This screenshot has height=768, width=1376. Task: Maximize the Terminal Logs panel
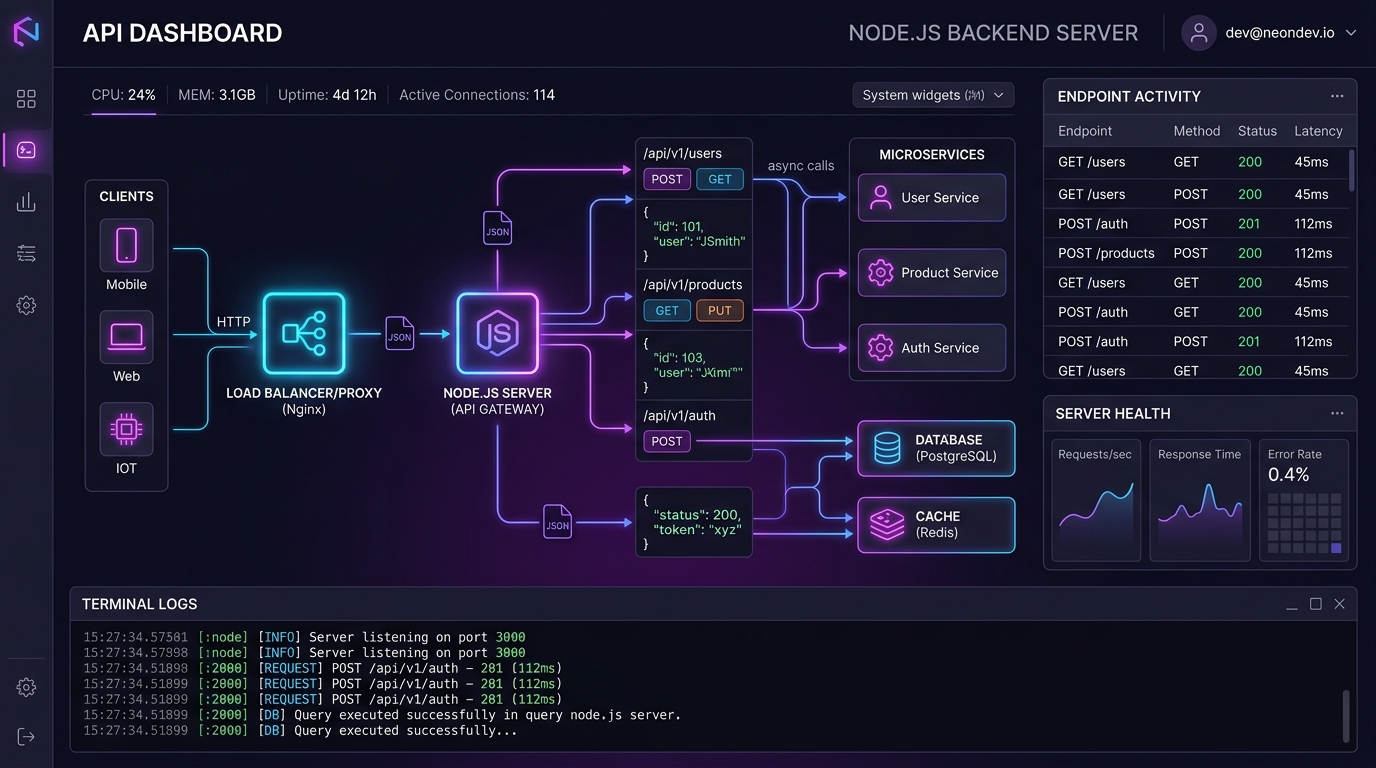tap(1316, 604)
